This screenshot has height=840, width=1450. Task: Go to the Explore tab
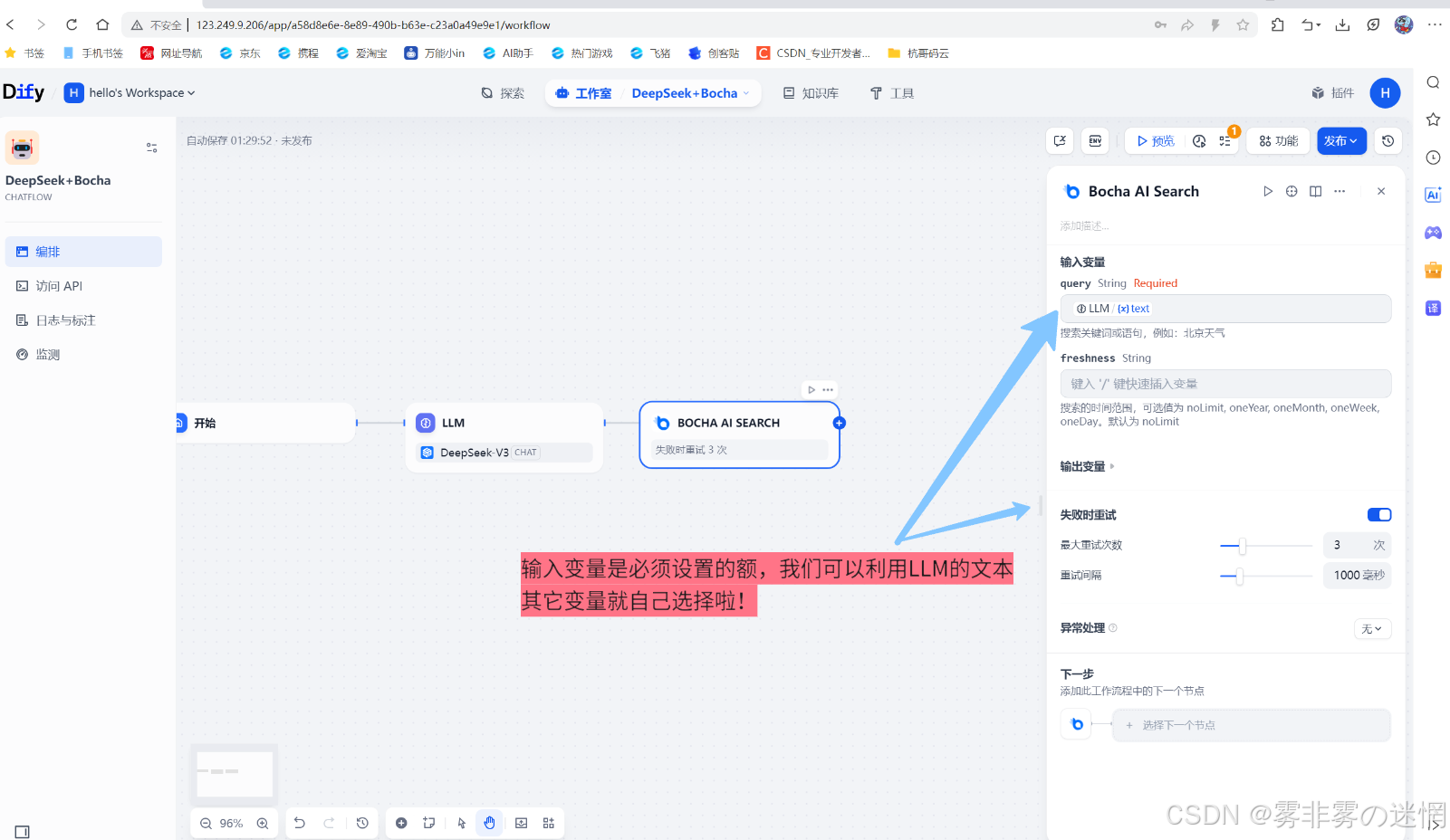[503, 93]
